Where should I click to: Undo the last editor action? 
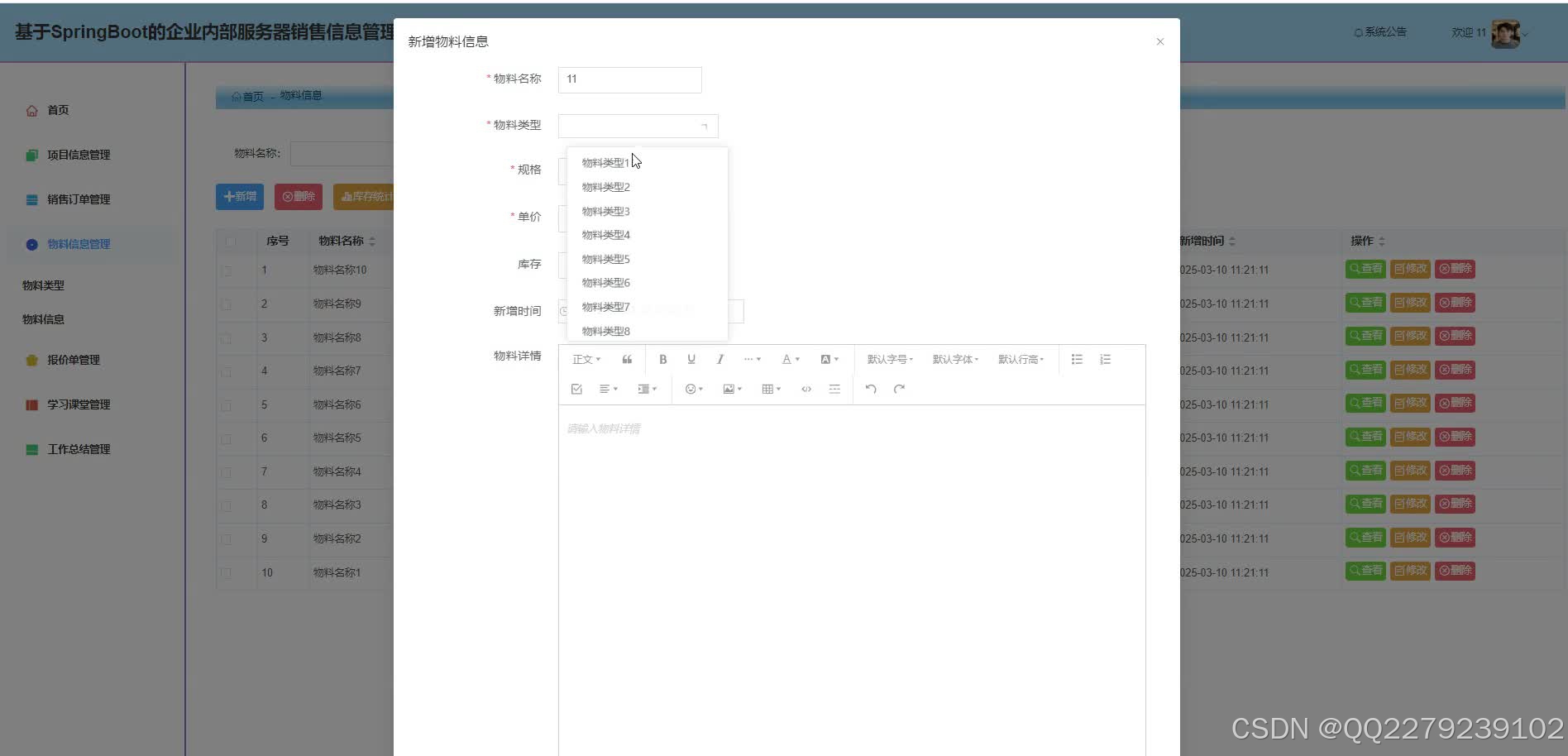pyautogui.click(x=871, y=389)
